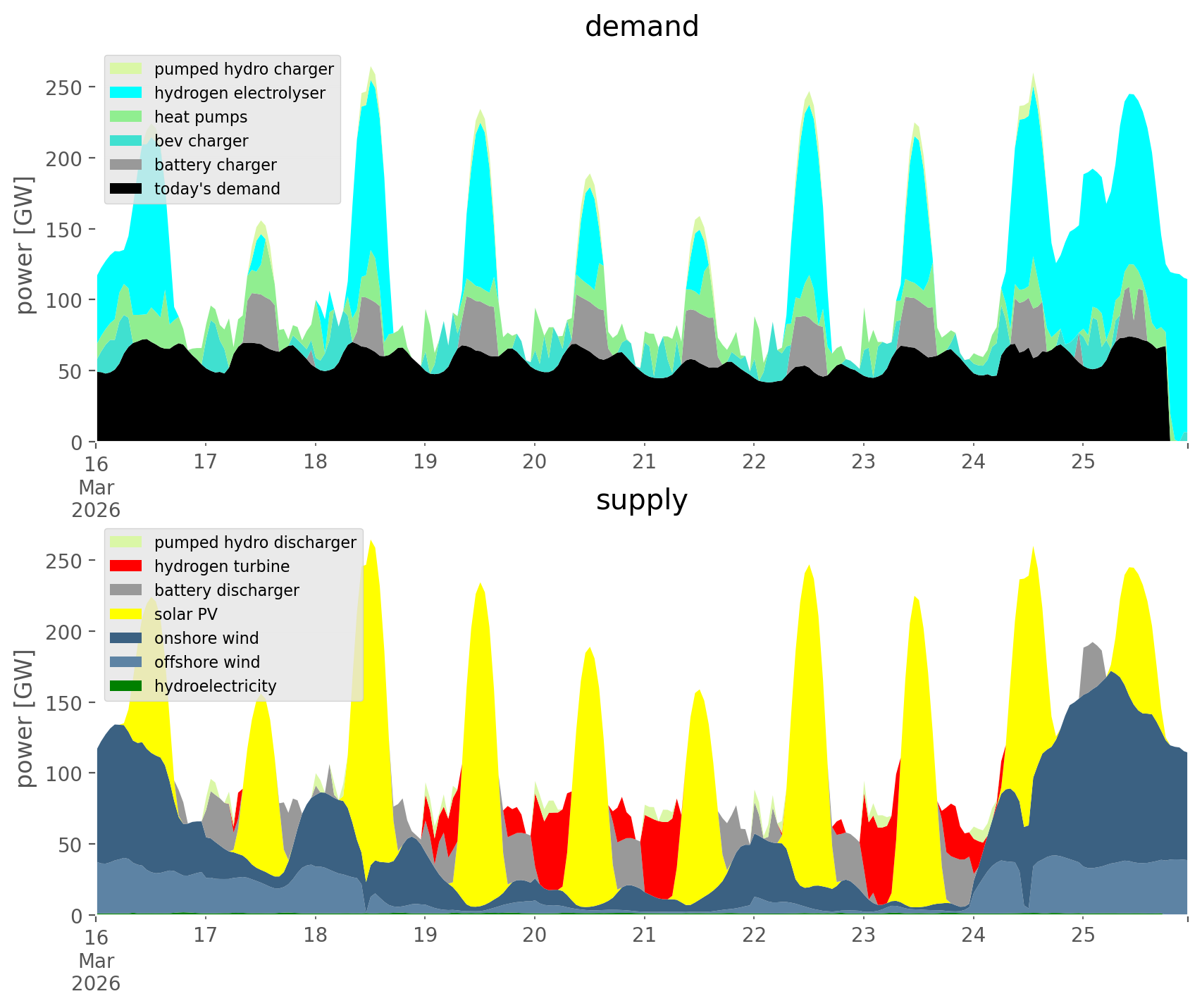Screen dimensions: 1202x1008
Task: Click the green hydroelectricity legend swatch
Action: (x=126, y=686)
